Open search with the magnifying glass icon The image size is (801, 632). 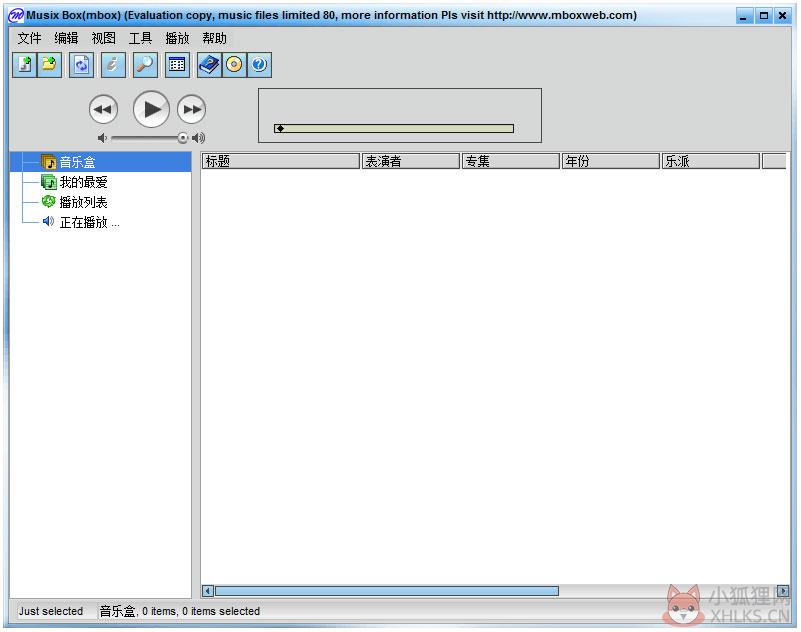145,65
